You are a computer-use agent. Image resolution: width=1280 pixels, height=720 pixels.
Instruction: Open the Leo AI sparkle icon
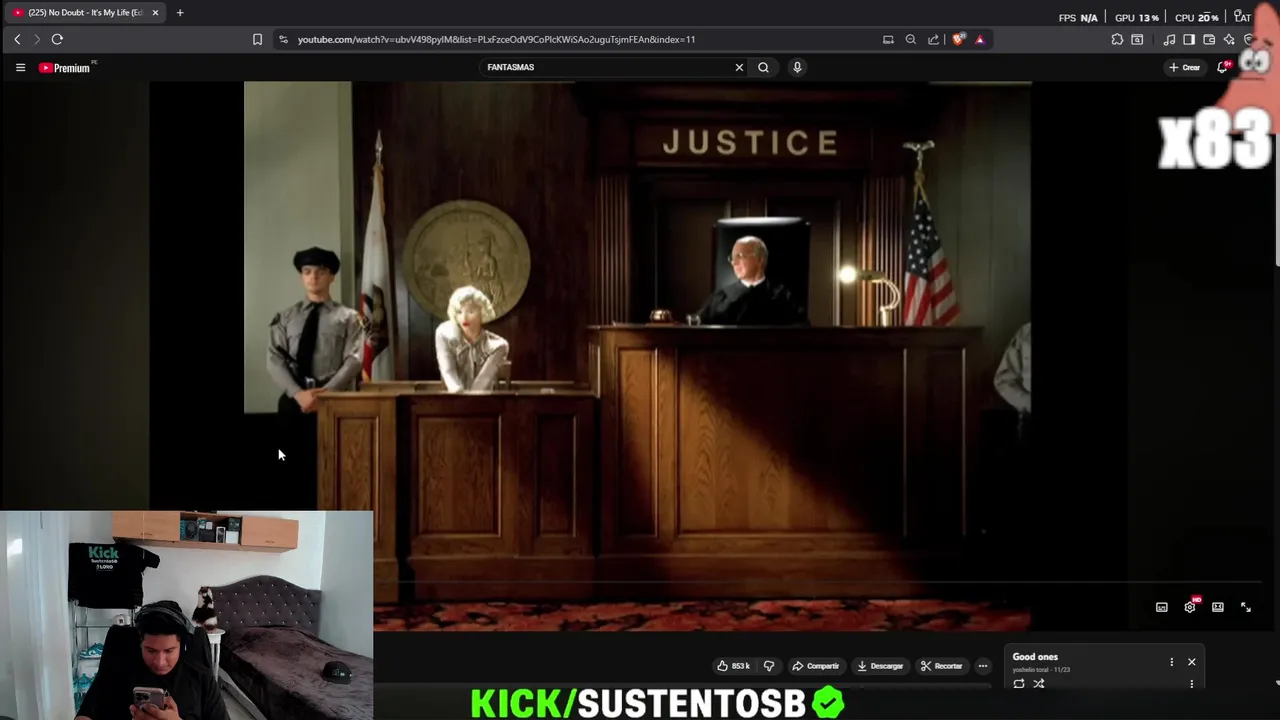(x=1229, y=39)
